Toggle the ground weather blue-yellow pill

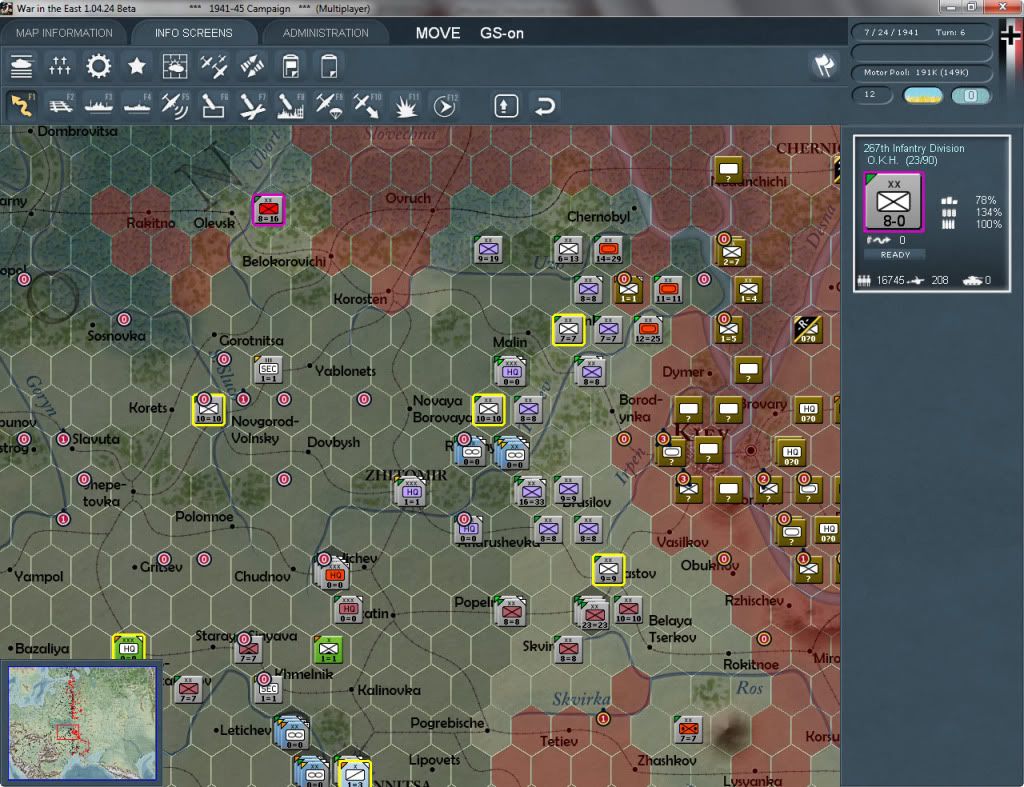(x=922, y=96)
